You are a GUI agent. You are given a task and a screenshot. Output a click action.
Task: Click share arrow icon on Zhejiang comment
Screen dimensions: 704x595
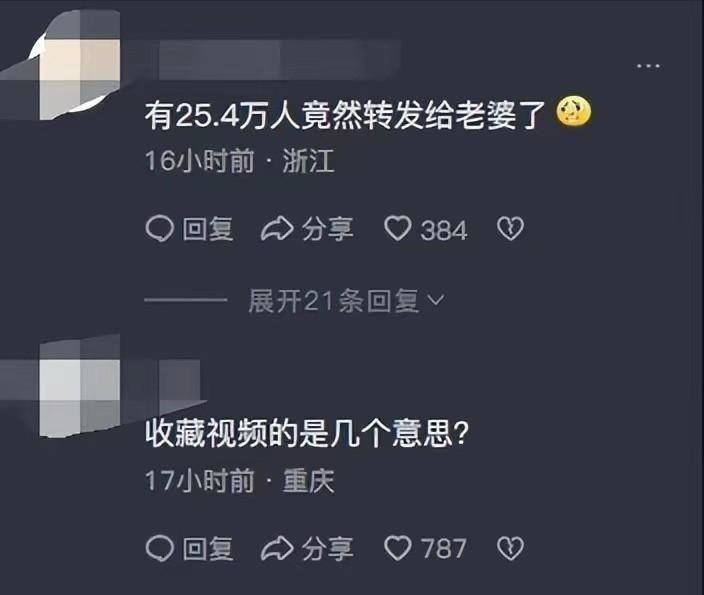click(x=277, y=229)
